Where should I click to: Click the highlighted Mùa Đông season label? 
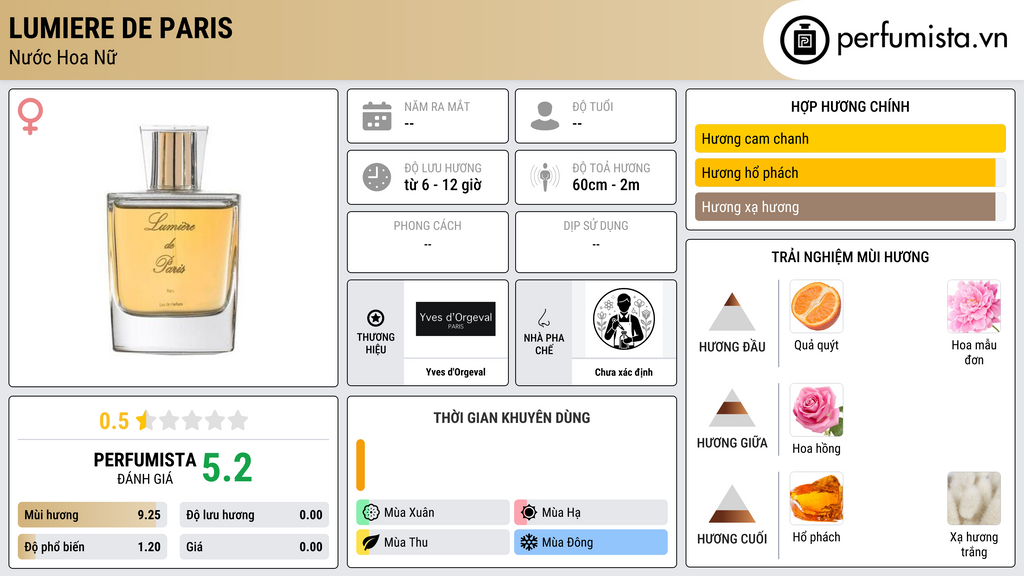coord(568,542)
